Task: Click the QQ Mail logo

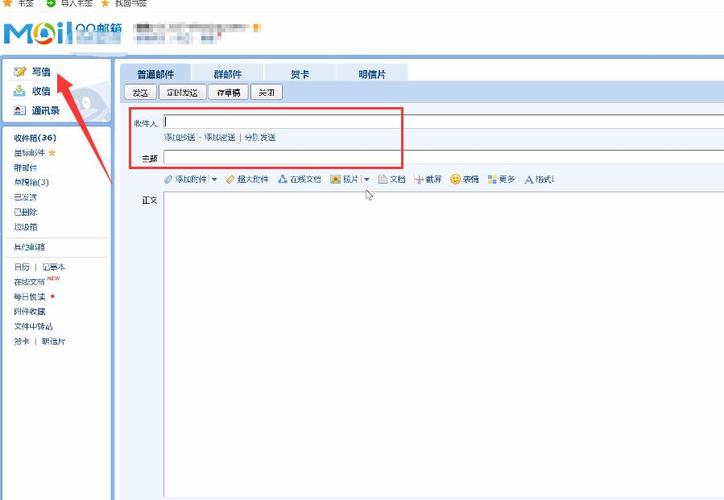Action: (x=63, y=32)
